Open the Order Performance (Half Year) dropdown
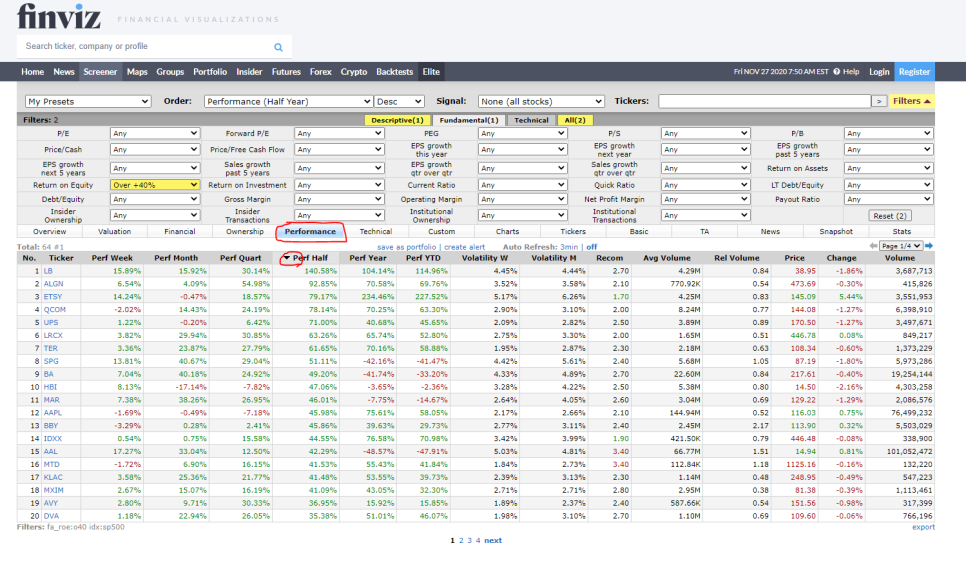This screenshot has height=563, width=966. pos(288,101)
